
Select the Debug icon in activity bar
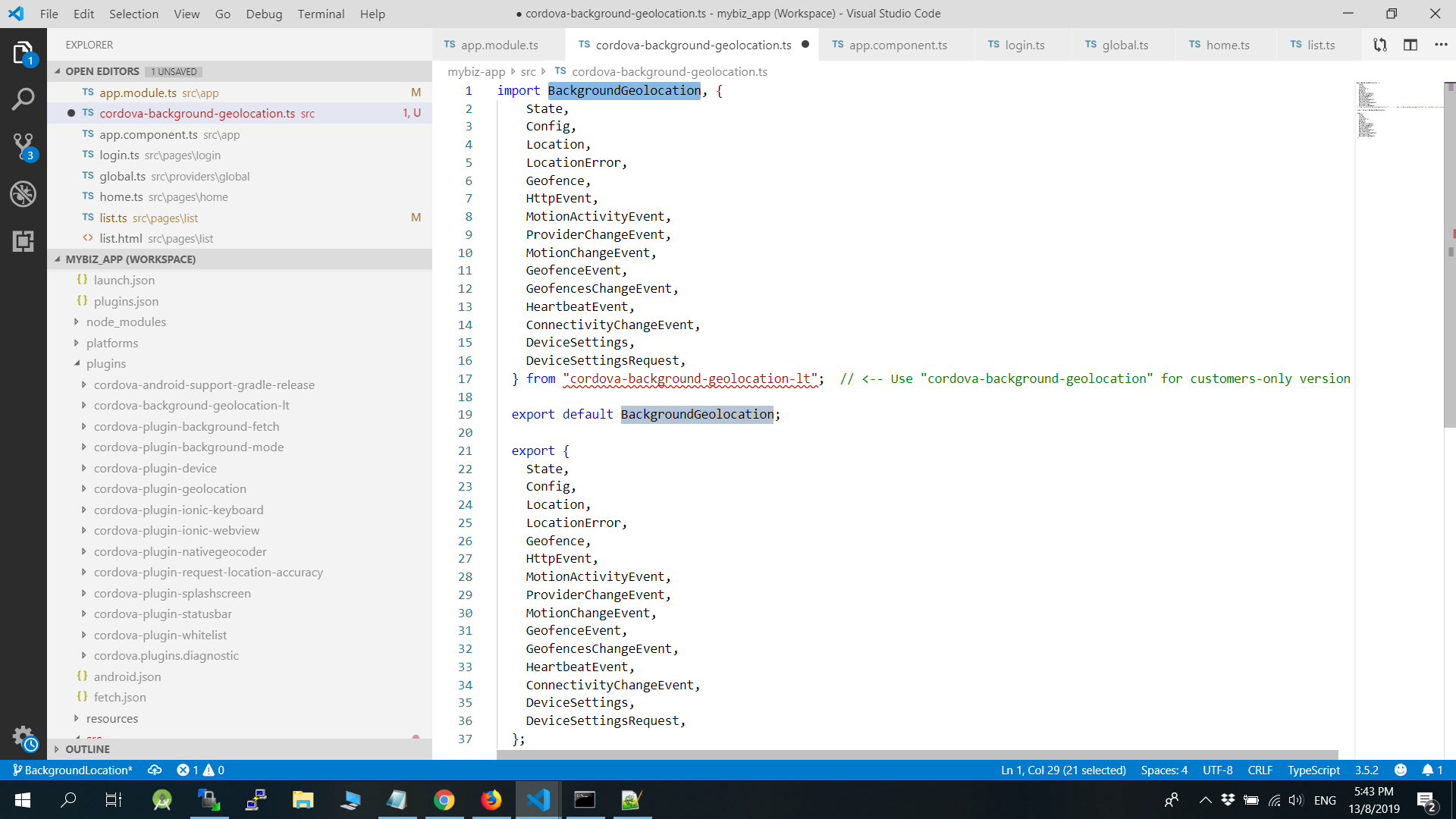pyautogui.click(x=24, y=194)
